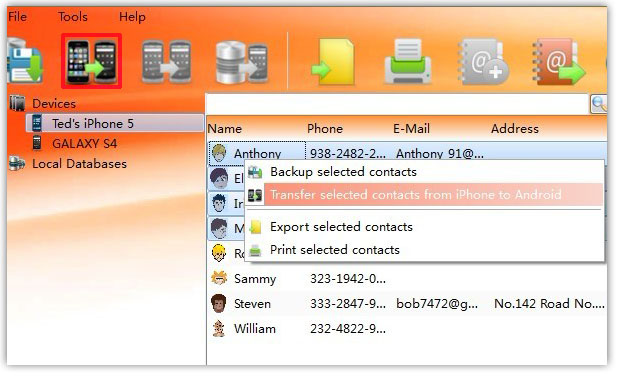Click the backup to disk toolbar icon
Viewport: 617px width, 377px height.
coord(25,60)
